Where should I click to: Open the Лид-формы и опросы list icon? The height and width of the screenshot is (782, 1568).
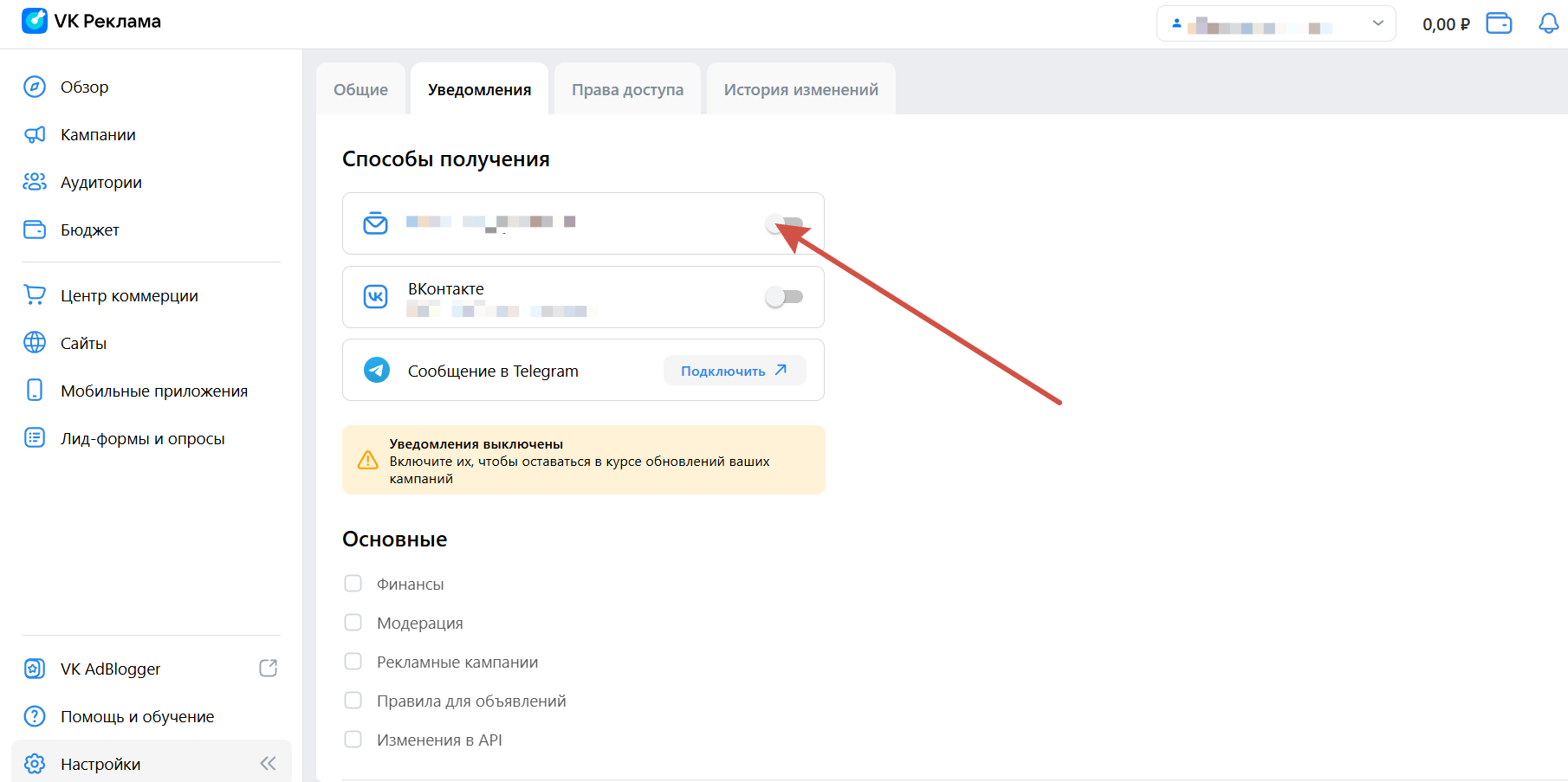(35, 438)
